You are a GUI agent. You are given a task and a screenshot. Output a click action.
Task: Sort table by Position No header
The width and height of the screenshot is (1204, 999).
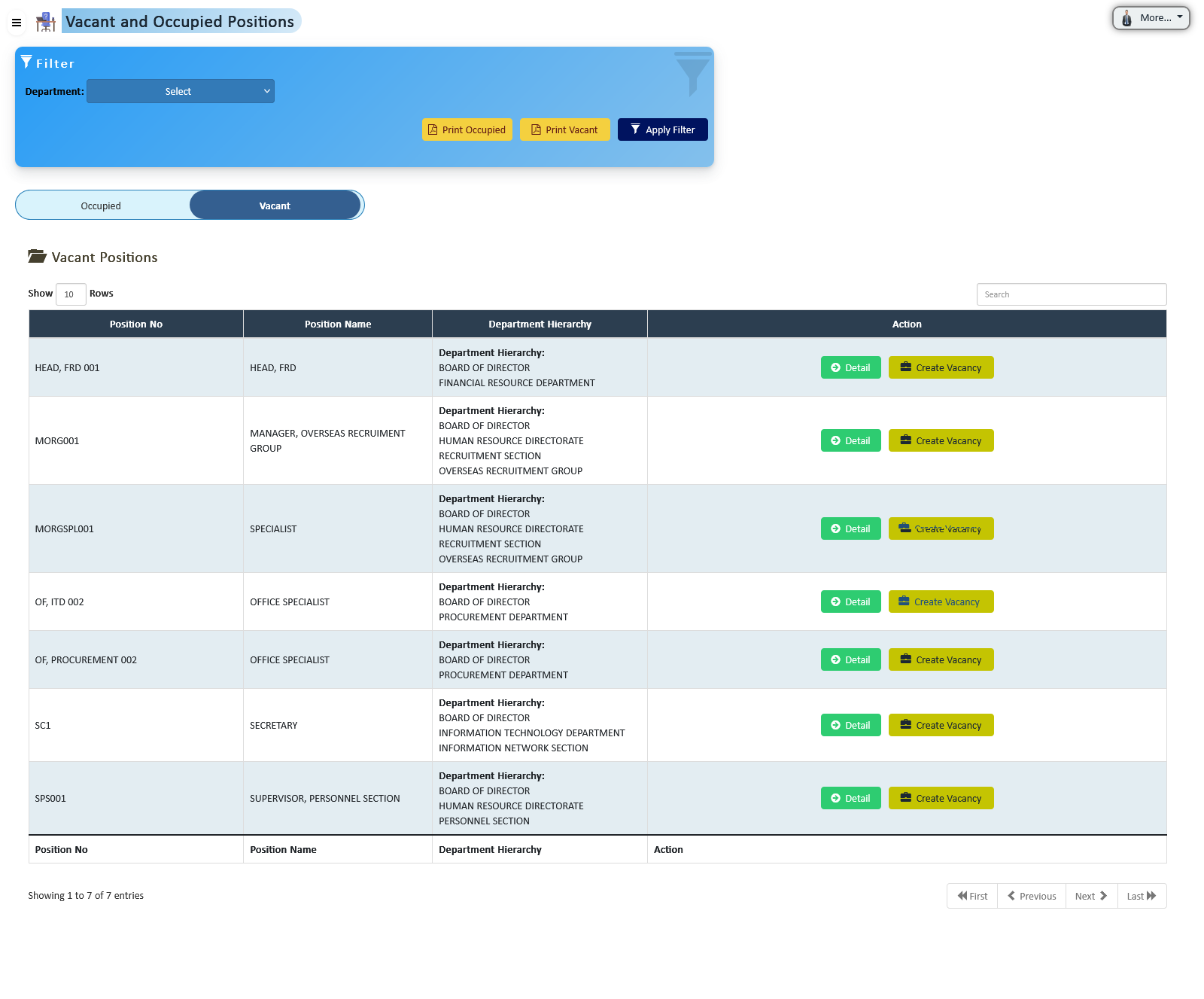[136, 324]
